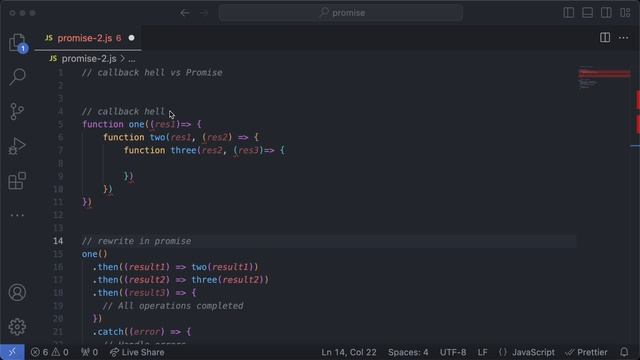
Task: Select the promise-2.js editor tab
Action: 88,38
